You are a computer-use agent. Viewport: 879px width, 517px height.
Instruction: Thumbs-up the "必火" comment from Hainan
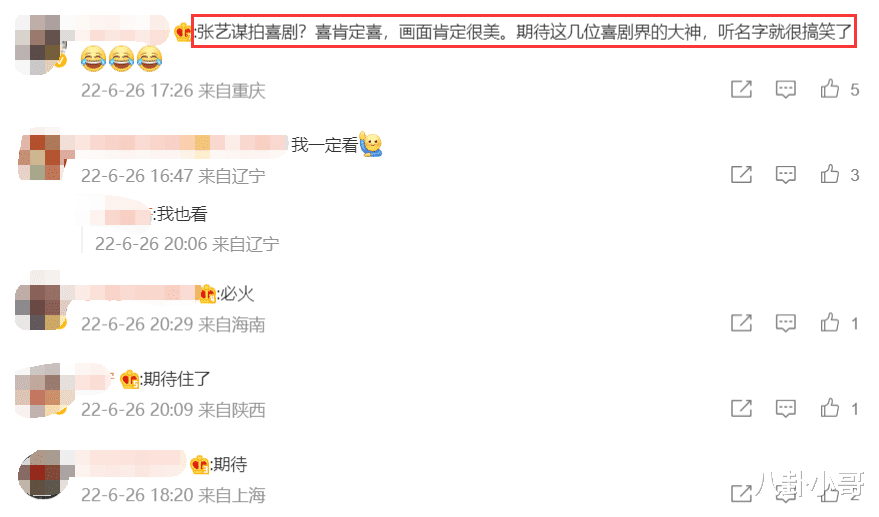830,322
